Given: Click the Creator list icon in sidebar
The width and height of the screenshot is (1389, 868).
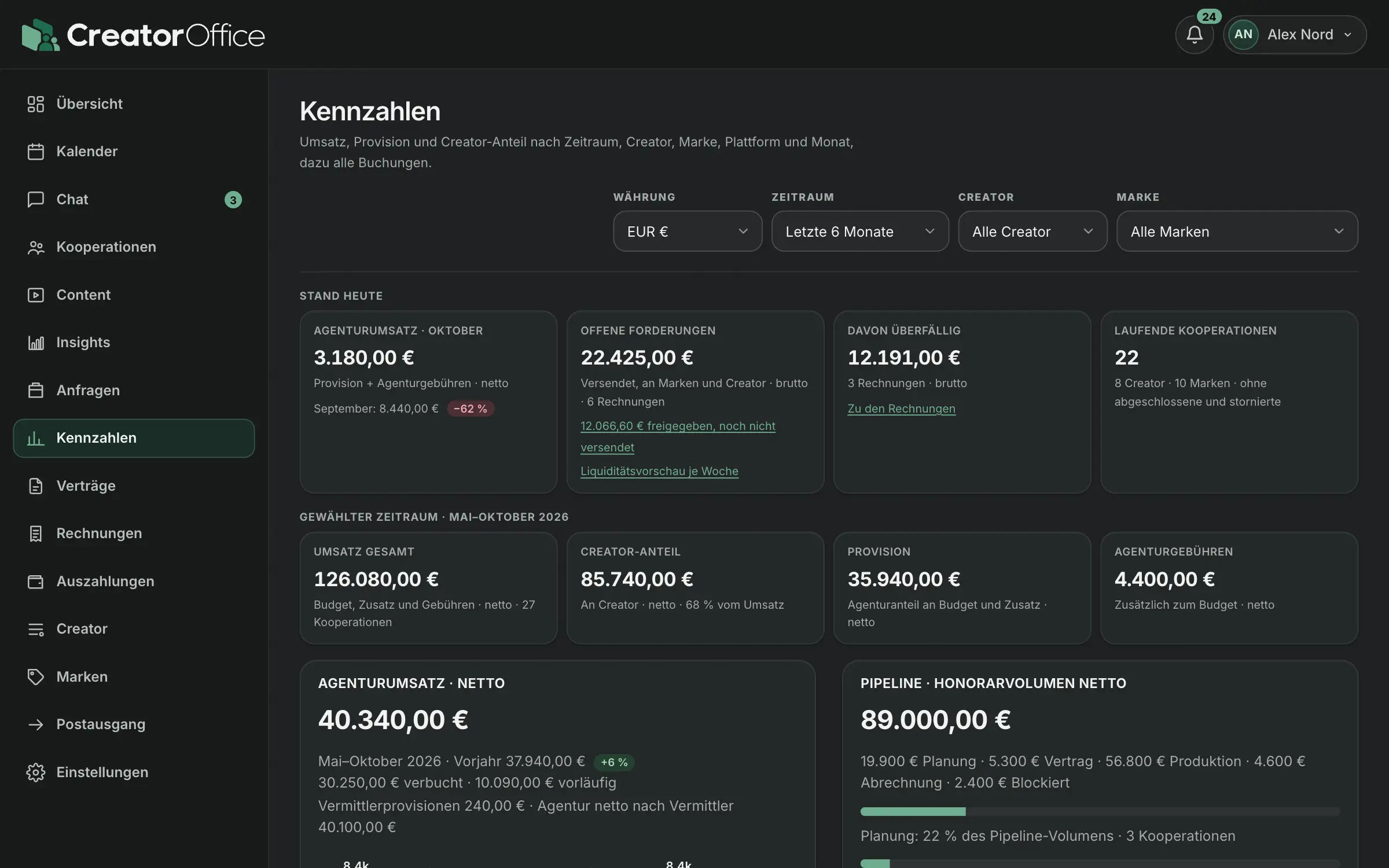Looking at the screenshot, I should pyautogui.click(x=36, y=629).
